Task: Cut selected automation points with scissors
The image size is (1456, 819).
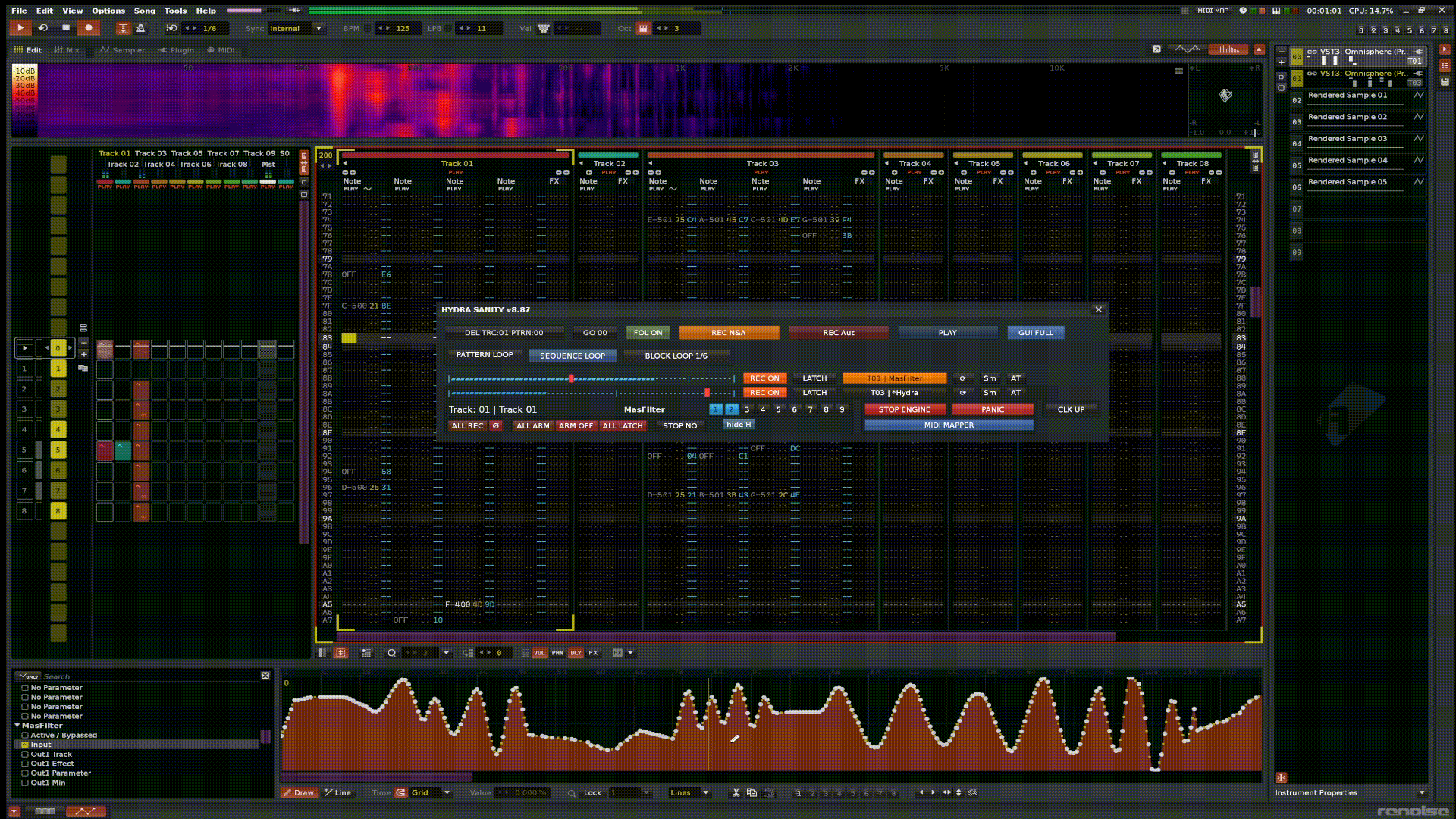Action: (x=736, y=792)
